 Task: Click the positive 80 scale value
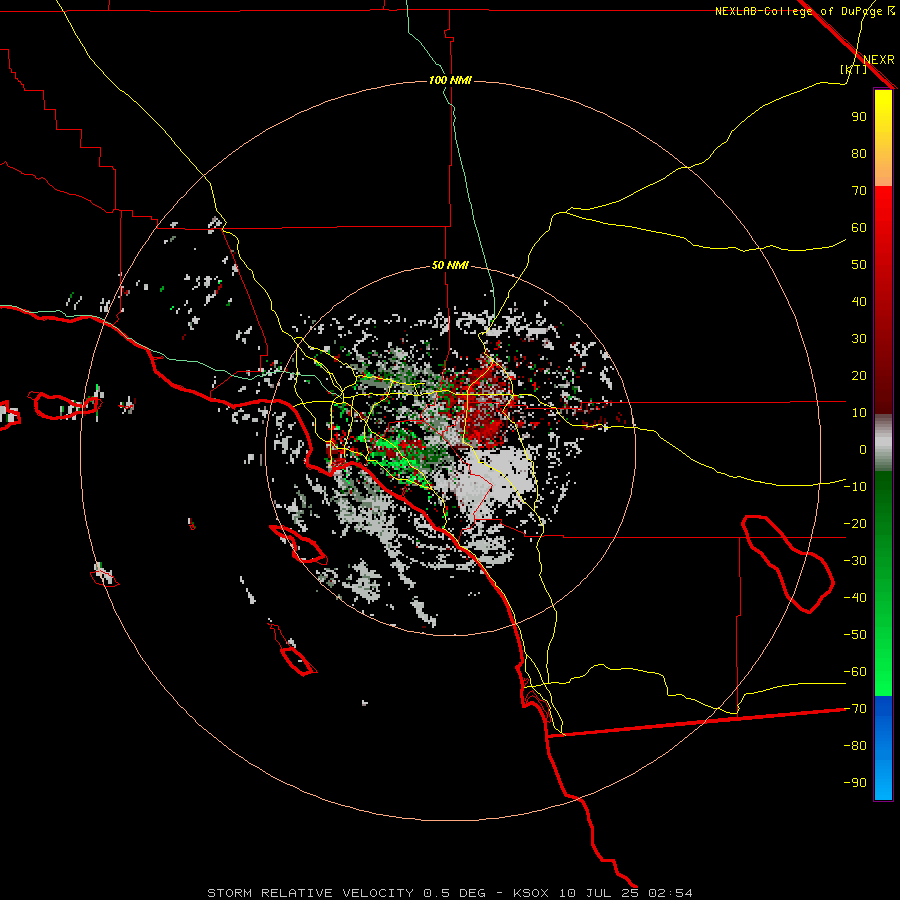859,153
